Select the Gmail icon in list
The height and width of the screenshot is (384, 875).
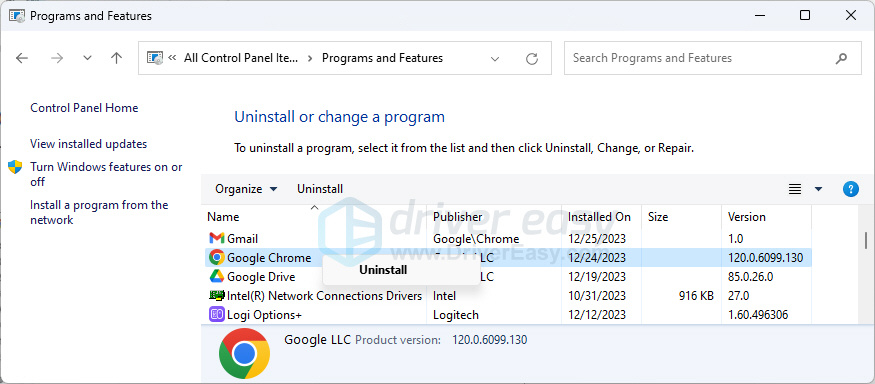(217, 239)
